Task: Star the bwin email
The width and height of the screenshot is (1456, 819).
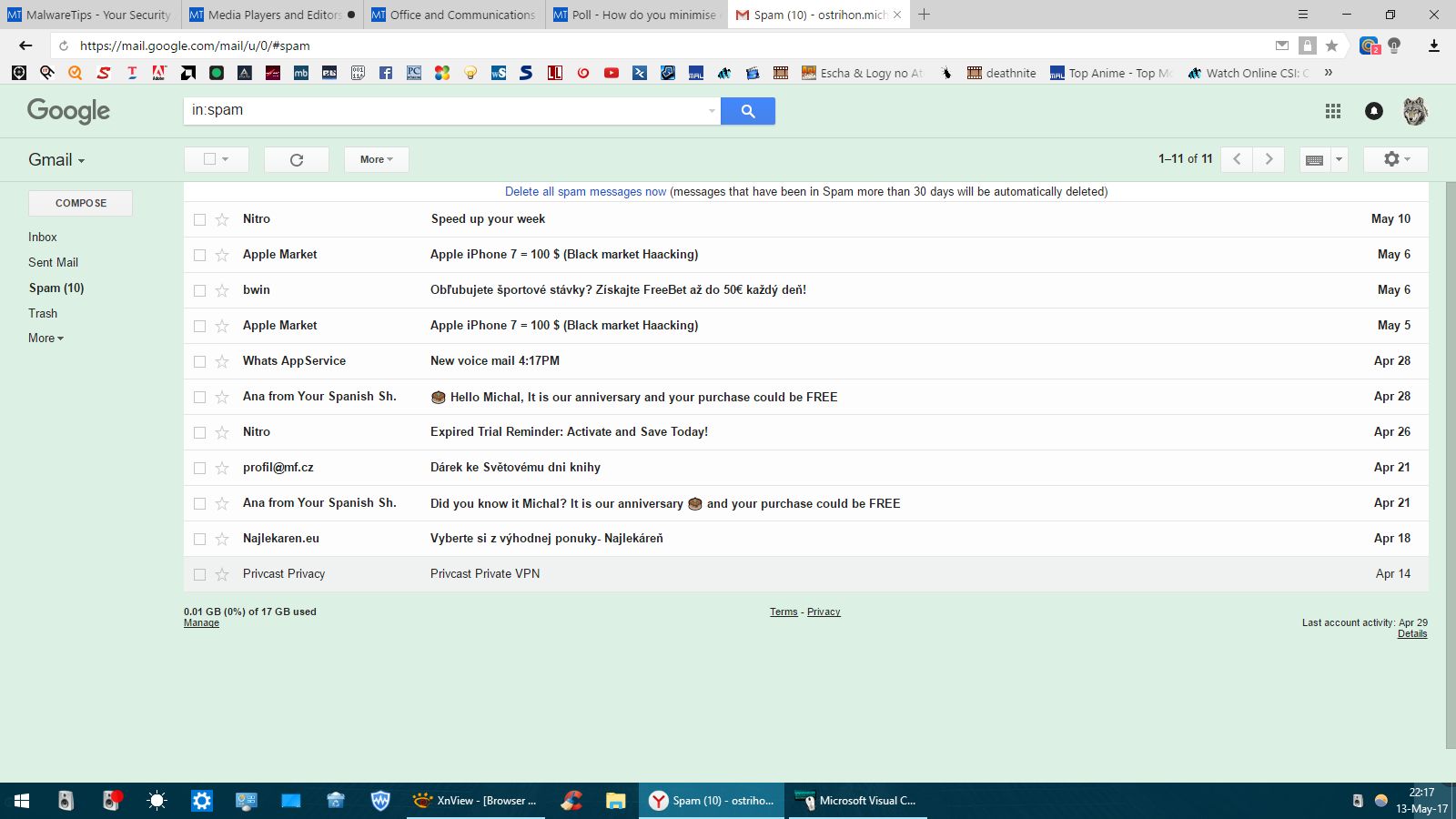Action: coord(222,290)
